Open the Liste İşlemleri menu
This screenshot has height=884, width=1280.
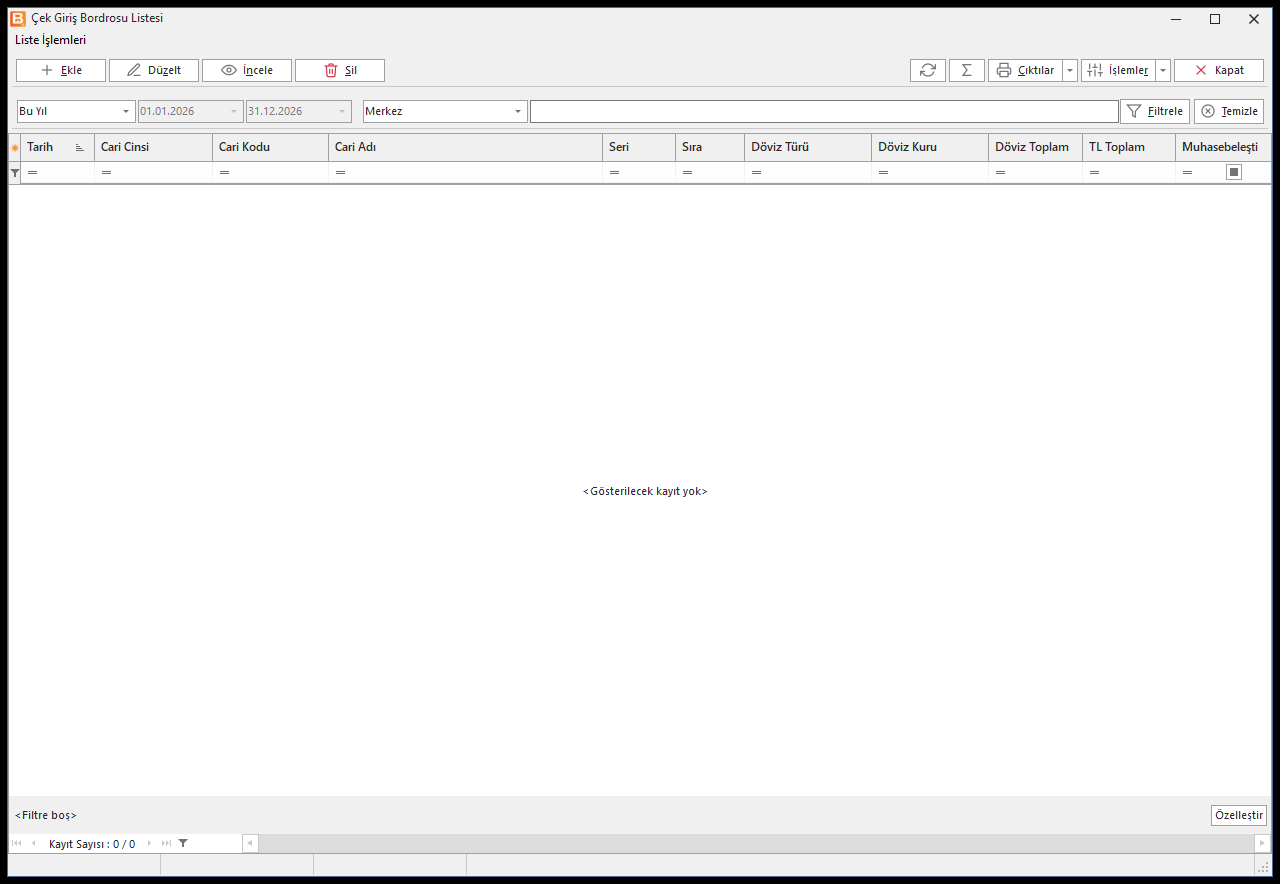tap(51, 40)
